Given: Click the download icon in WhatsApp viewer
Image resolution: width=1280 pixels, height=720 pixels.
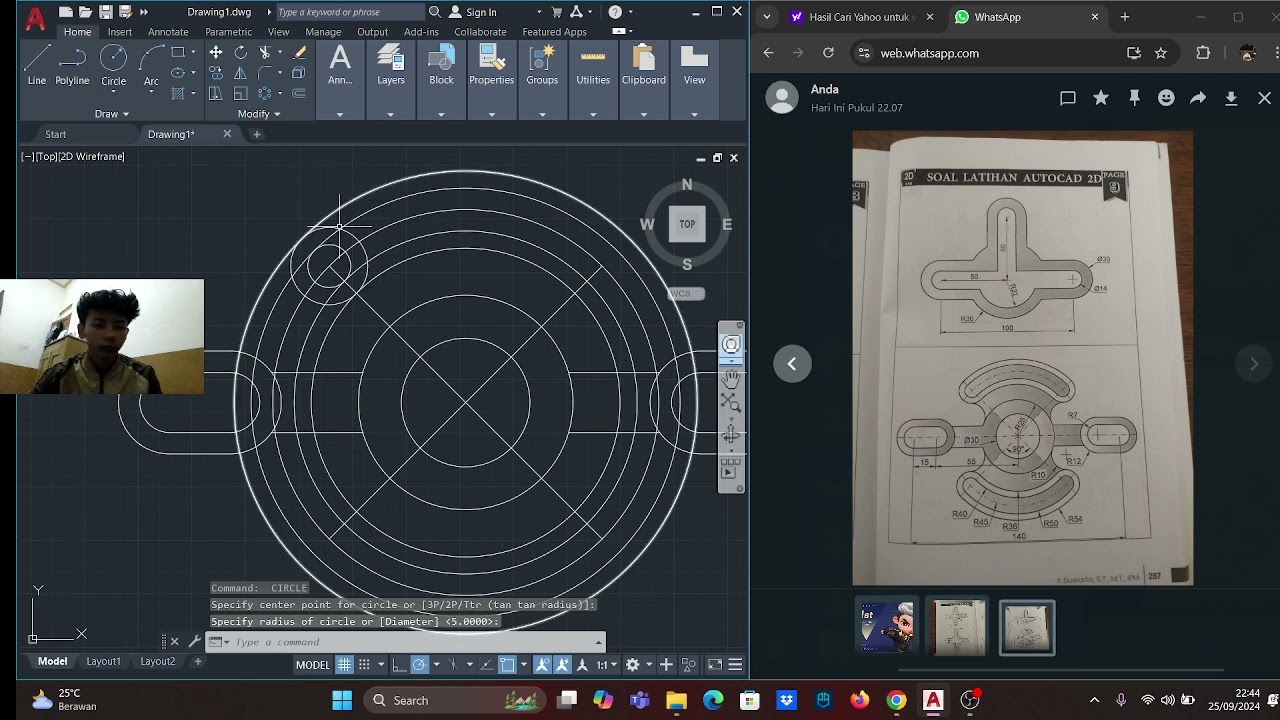Looking at the screenshot, I should [1231, 98].
